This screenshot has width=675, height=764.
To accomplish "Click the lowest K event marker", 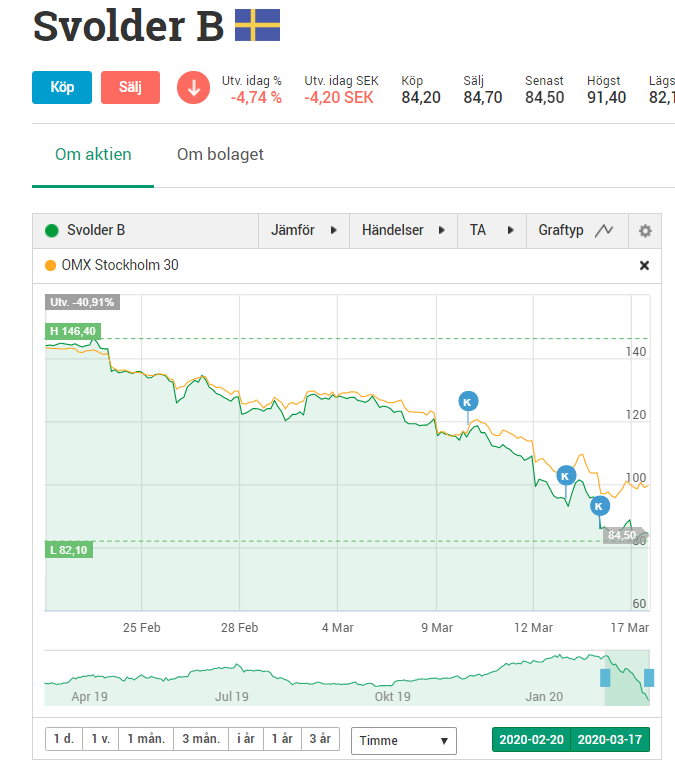I will (x=599, y=506).
